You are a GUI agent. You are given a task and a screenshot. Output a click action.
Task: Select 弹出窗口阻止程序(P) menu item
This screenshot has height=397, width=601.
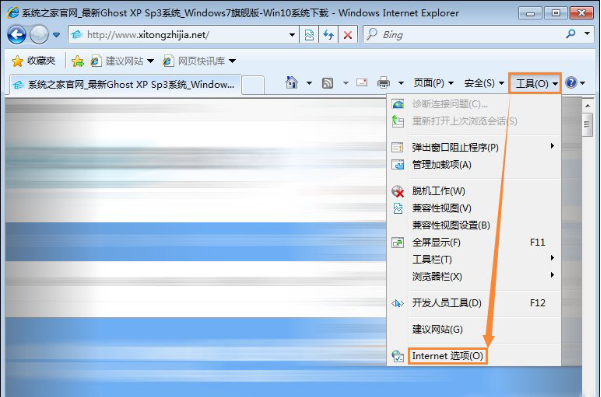click(474, 147)
